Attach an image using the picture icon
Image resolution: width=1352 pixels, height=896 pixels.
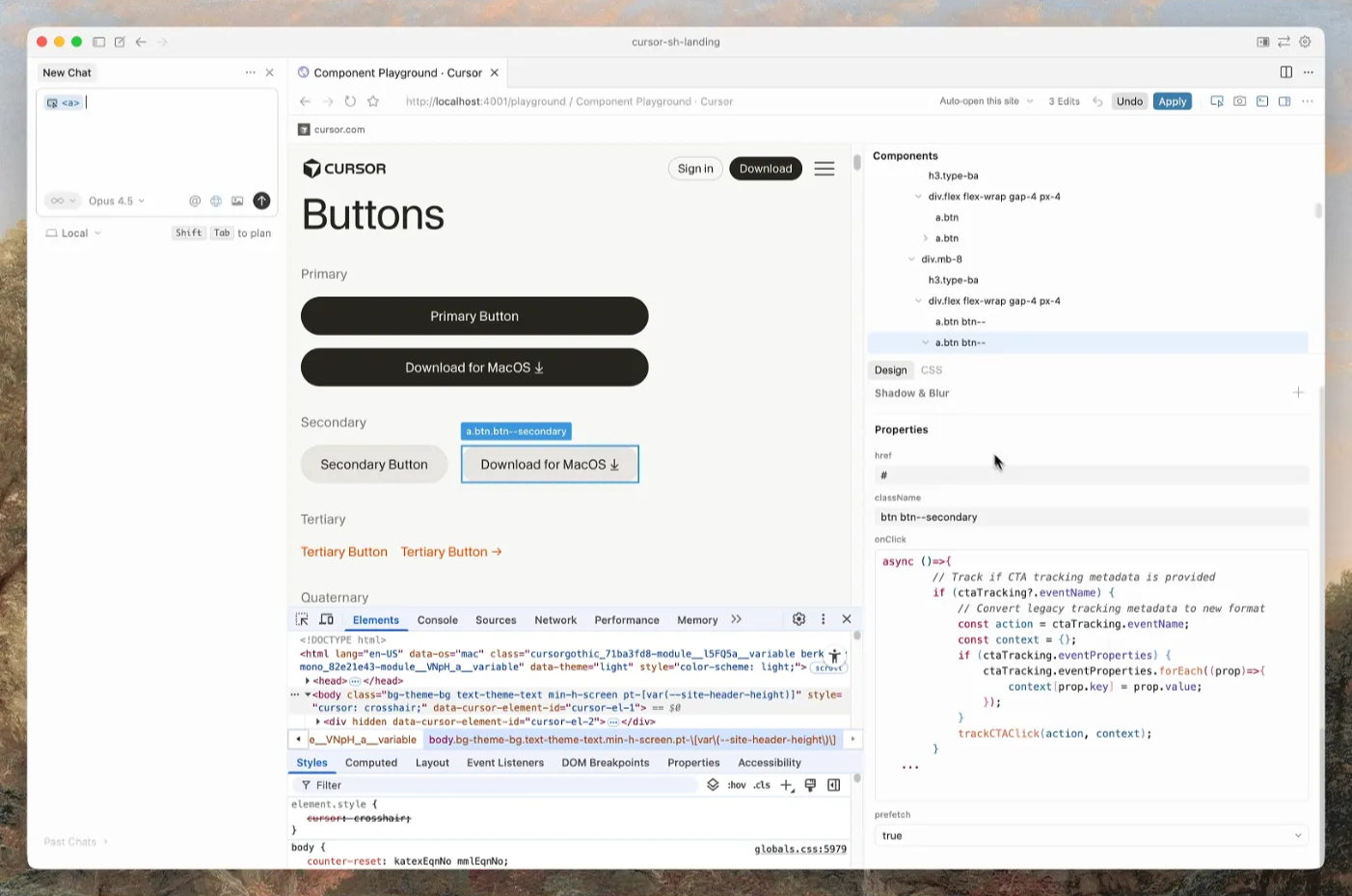(237, 201)
